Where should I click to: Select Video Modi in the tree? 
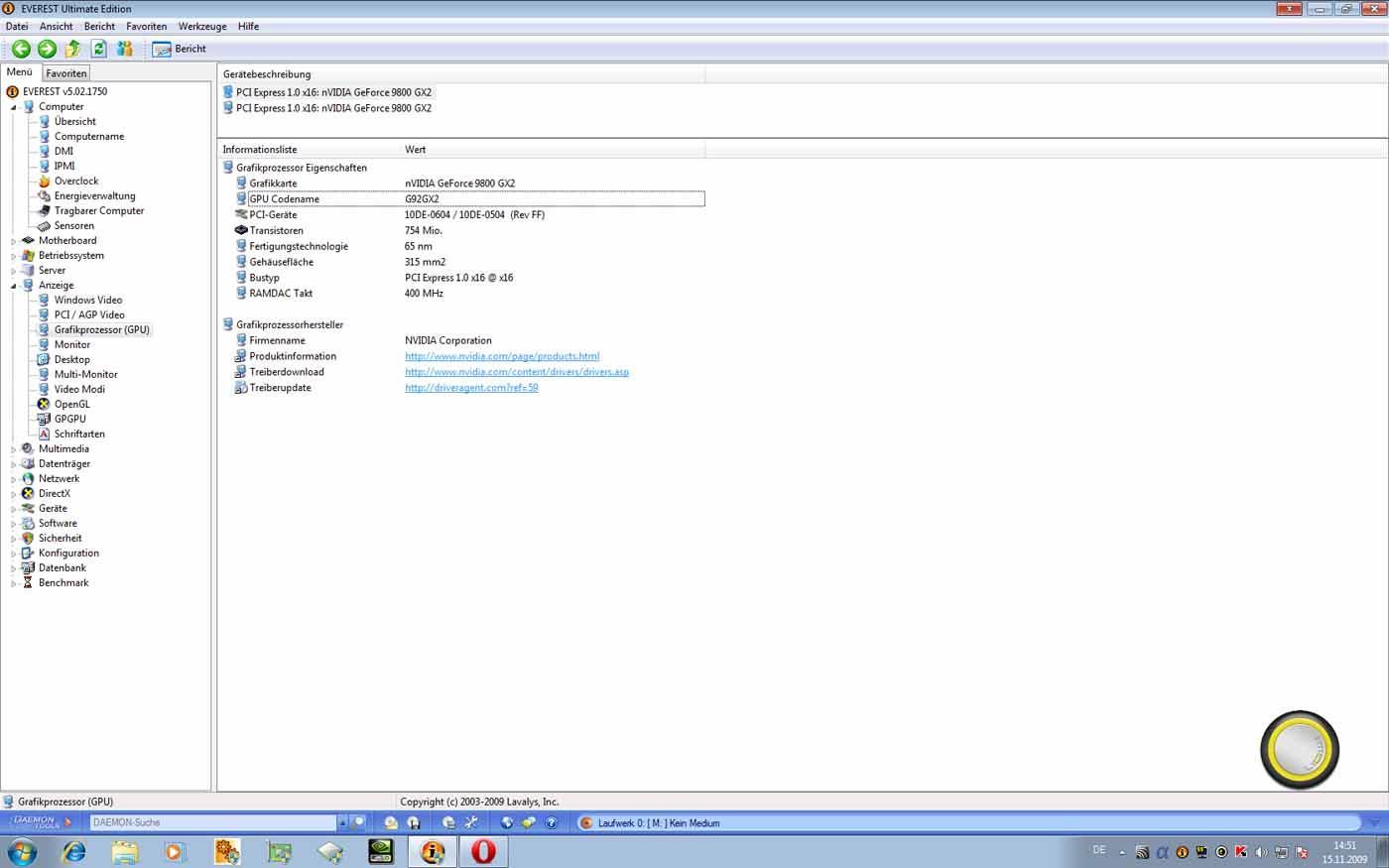click(x=79, y=390)
